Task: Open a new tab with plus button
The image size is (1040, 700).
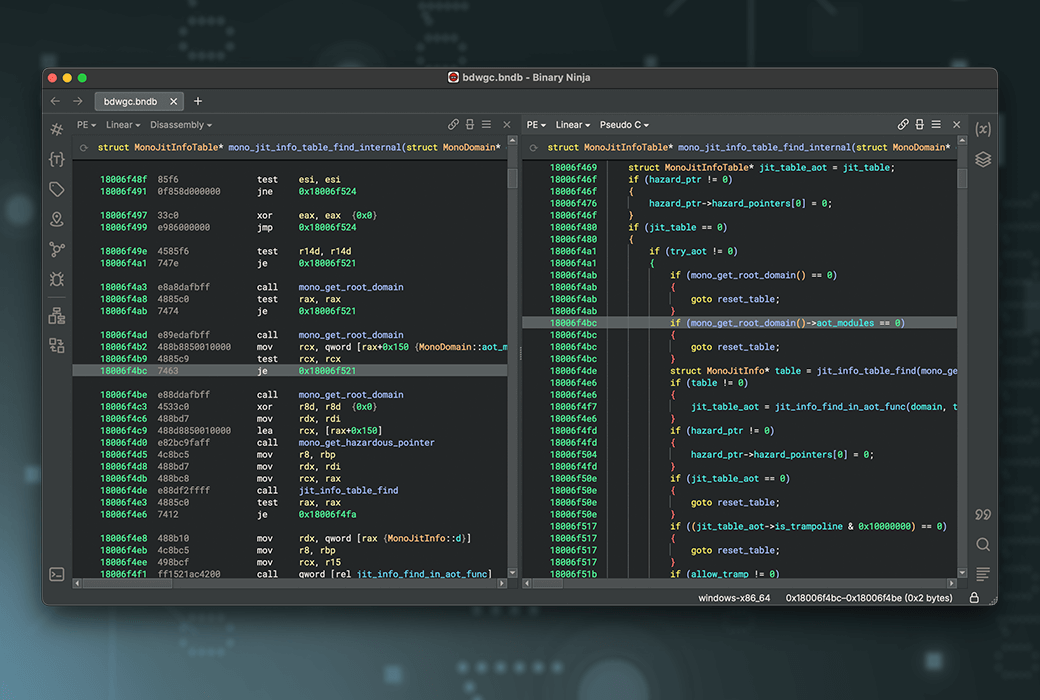Action: coord(198,101)
